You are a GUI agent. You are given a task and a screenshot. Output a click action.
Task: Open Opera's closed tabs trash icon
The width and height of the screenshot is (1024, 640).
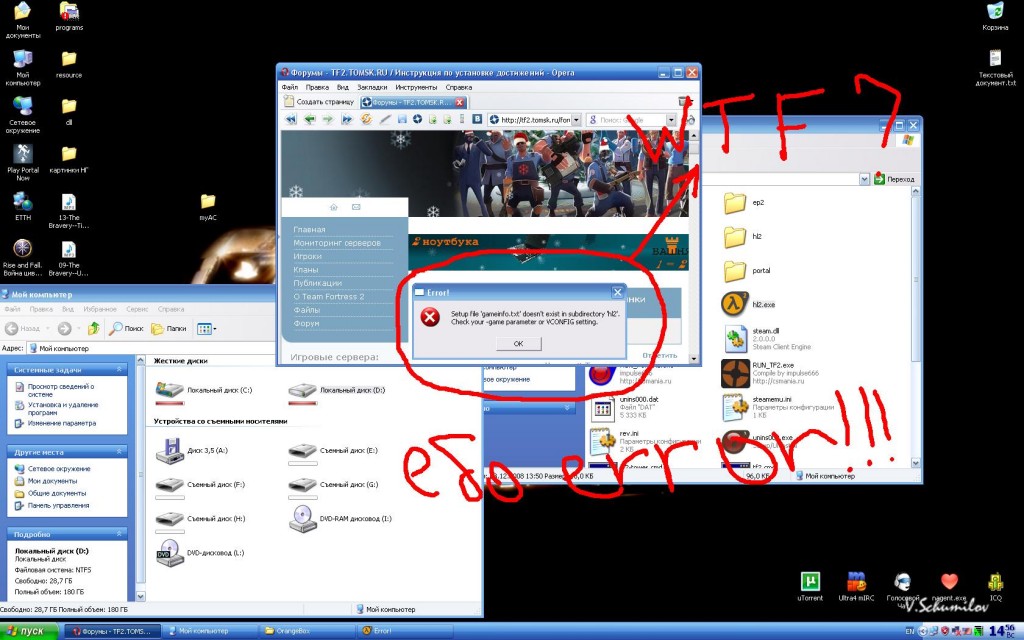pos(683,102)
